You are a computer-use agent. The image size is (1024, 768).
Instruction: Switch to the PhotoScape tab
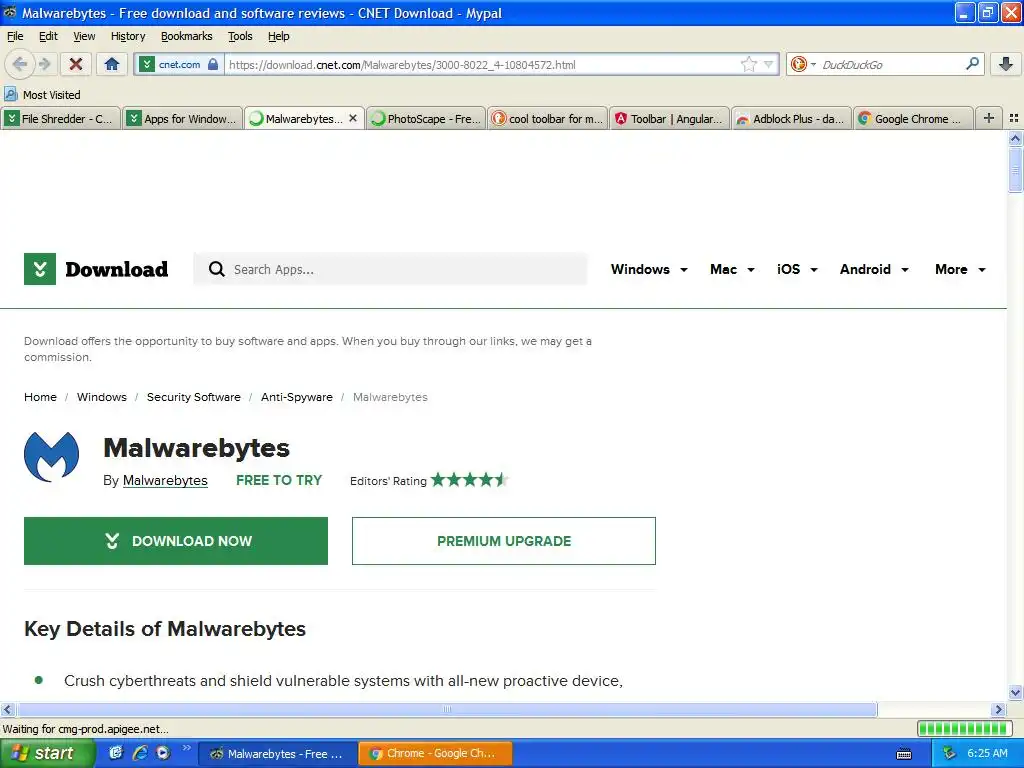426,118
